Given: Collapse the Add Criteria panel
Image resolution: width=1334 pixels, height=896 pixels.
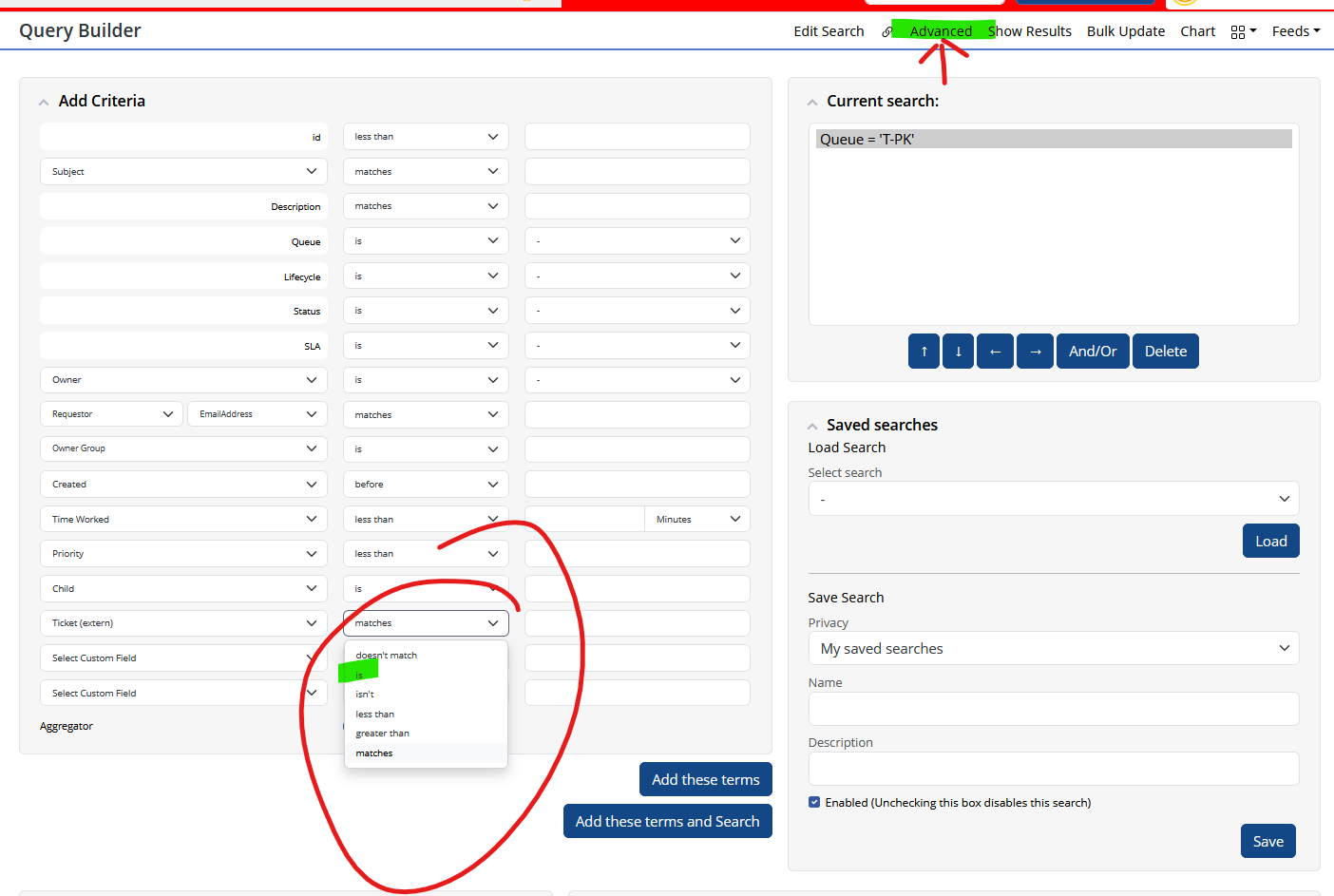Looking at the screenshot, I should (x=44, y=102).
